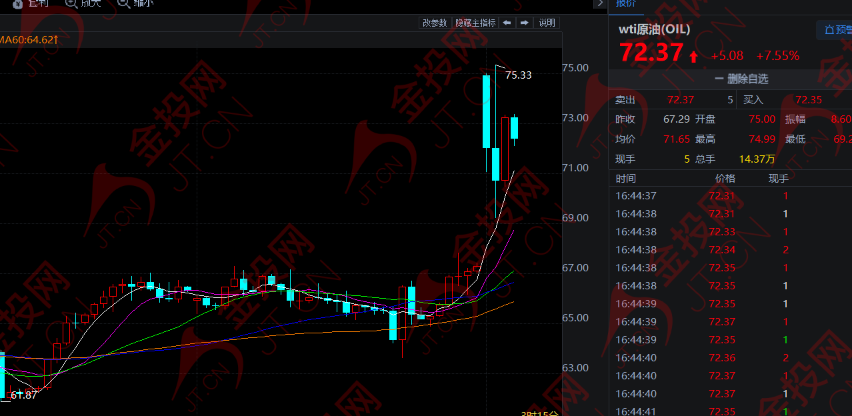Click the 改参数 (change parameters) button

point(434,22)
